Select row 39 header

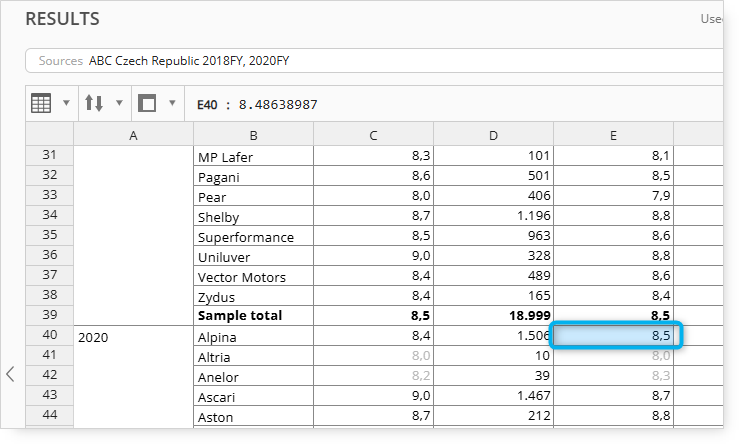49,315
